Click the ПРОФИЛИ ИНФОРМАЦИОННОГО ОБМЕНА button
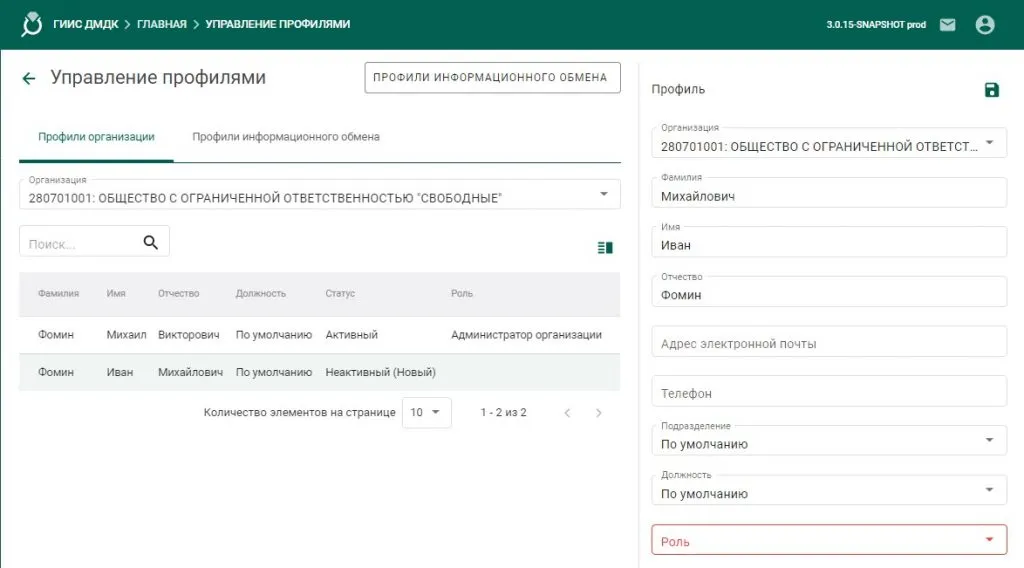This screenshot has height=568, width=1024. [x=492, y=78]
